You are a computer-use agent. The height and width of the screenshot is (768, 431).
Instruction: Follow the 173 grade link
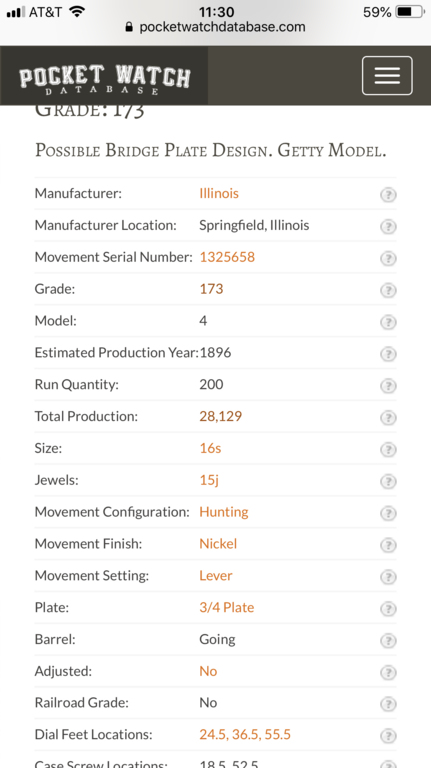point(211,288)
